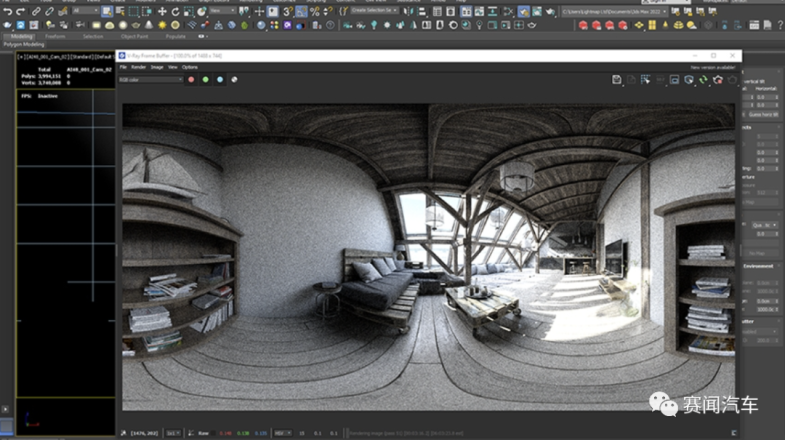Image resolution: width=785 pixels, height=440 pixels.
Task: Click the Save image icon in frame buffer
Action: click(x=616, y=79)
